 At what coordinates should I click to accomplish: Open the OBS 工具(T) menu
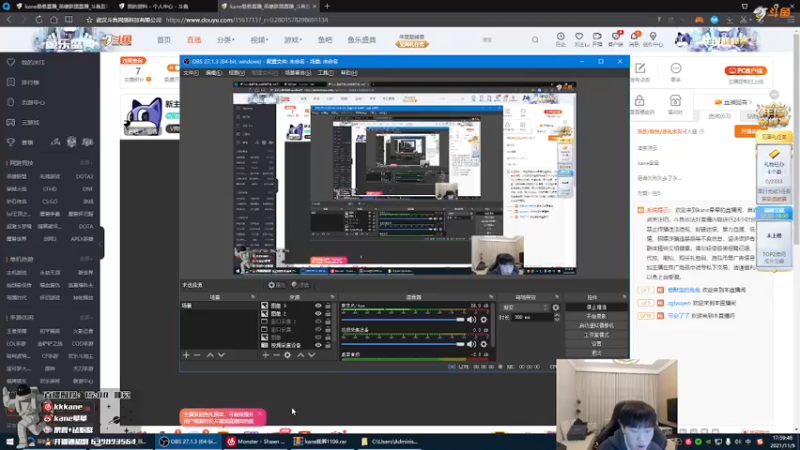point(326,73)
